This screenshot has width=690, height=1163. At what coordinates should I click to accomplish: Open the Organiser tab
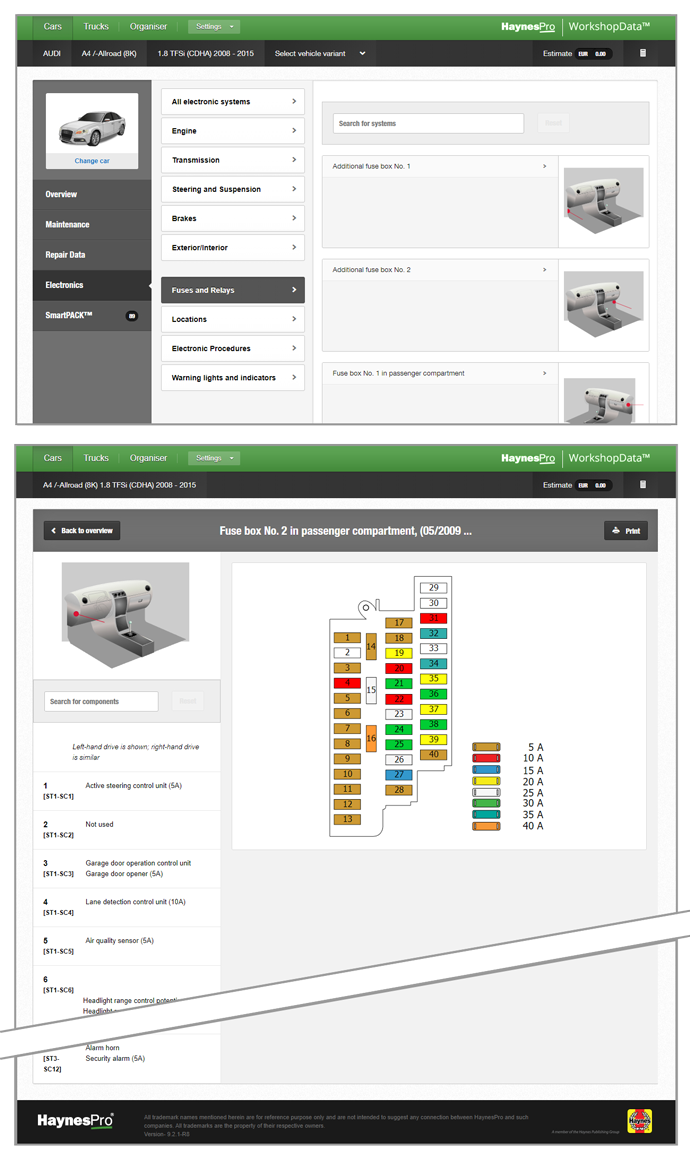(148, 26)
